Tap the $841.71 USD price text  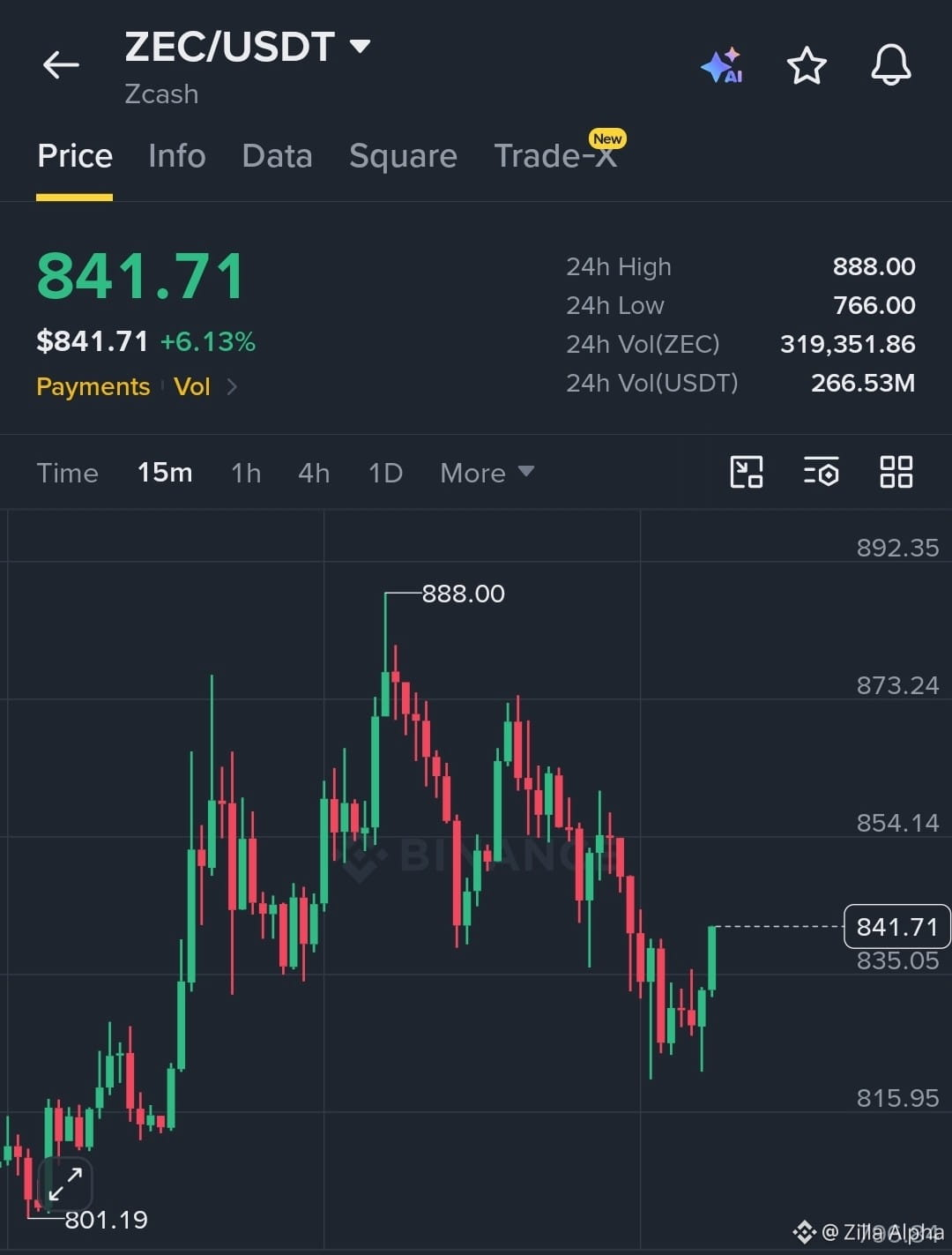(93, 341)
